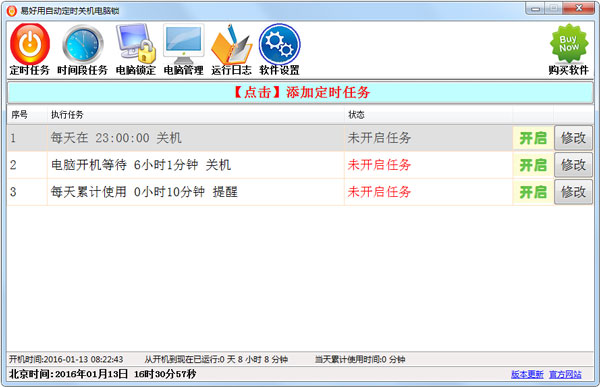Image resolution: width=600 pixels, height=387 pixels.
Task: Click the 北京时间 clock text
Action: click(103, 374)
